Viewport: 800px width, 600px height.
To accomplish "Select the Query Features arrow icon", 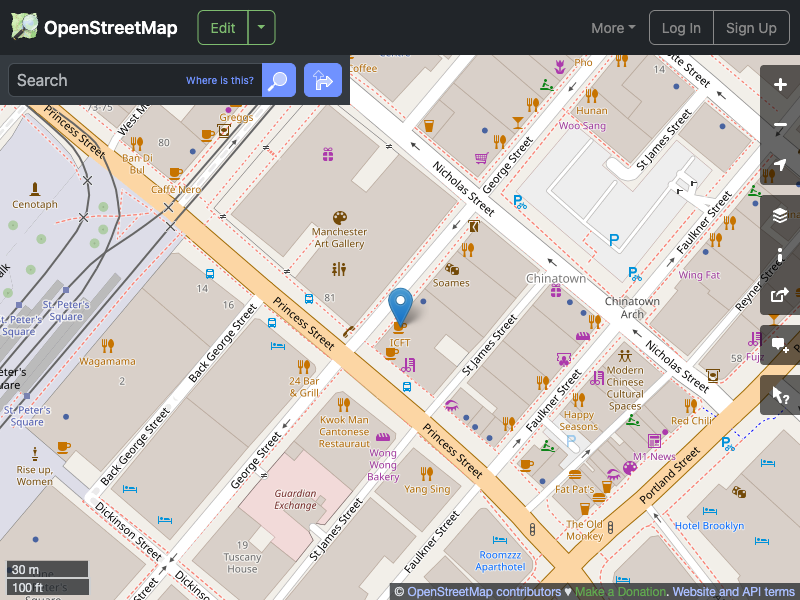I will 780,395.
